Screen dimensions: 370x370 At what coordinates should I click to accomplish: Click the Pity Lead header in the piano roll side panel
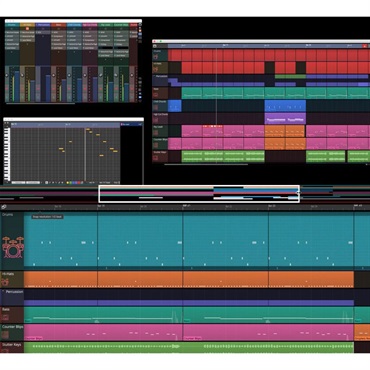tap(131, 124)
